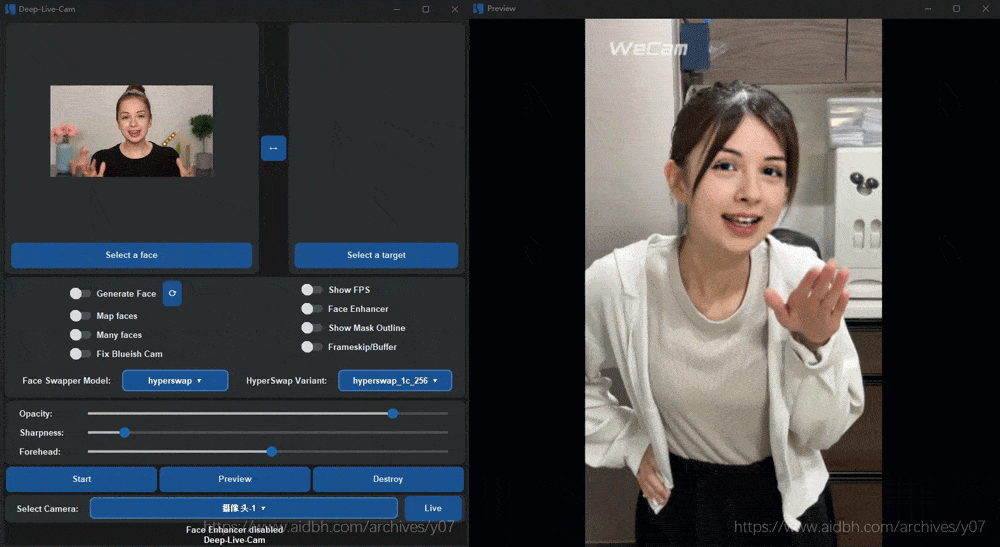Toggle the Face Enhancer option
This screenshot has width=1000, height=547.
312,309
